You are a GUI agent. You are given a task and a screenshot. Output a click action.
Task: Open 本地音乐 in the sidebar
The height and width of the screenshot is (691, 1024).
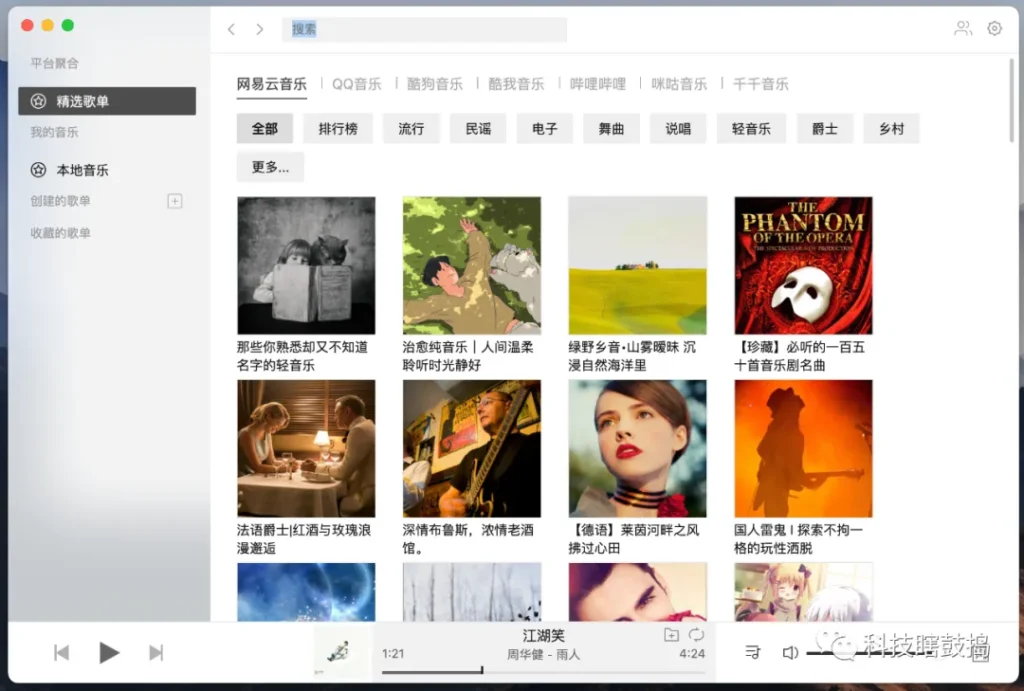pyautogui.click(x=107, y=170)
